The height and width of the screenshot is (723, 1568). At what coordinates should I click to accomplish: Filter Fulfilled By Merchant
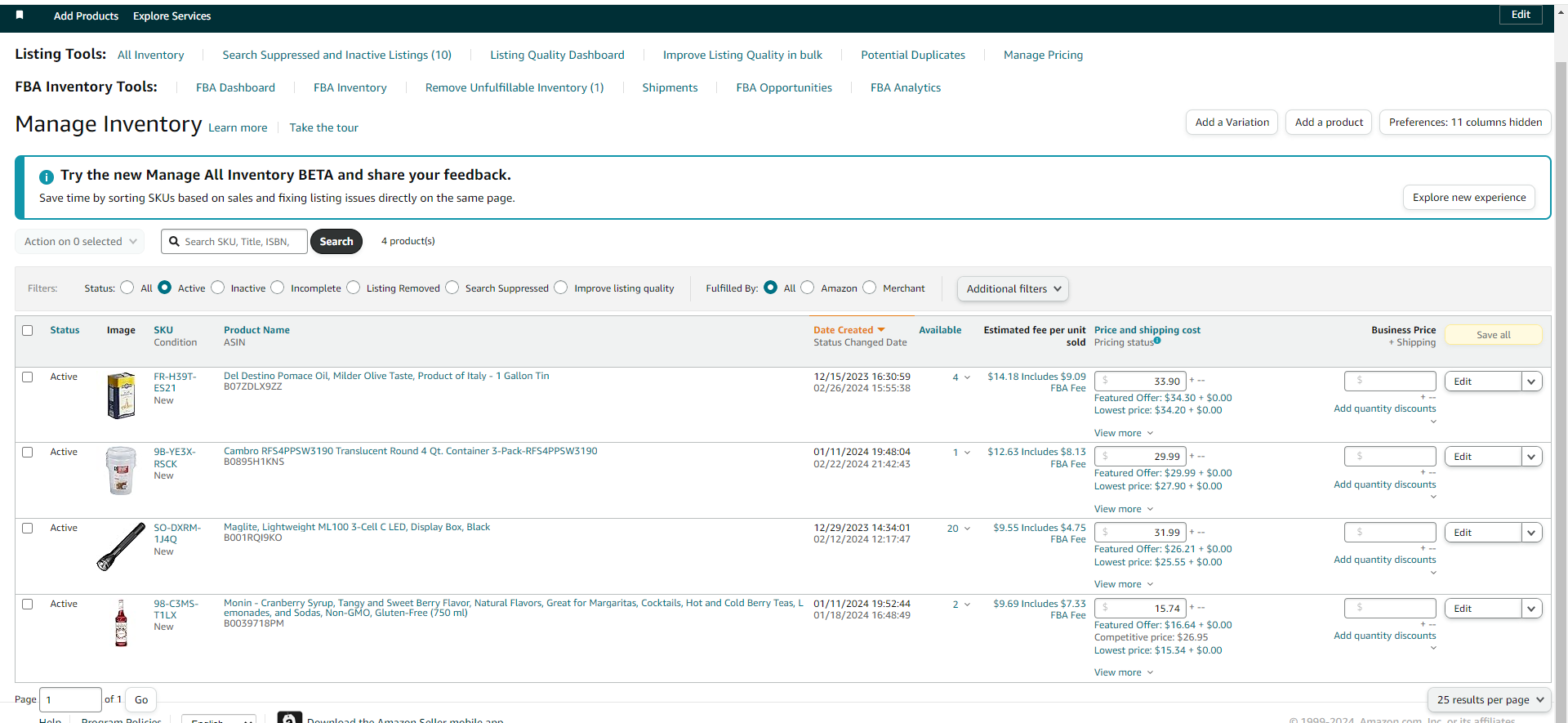870,288
